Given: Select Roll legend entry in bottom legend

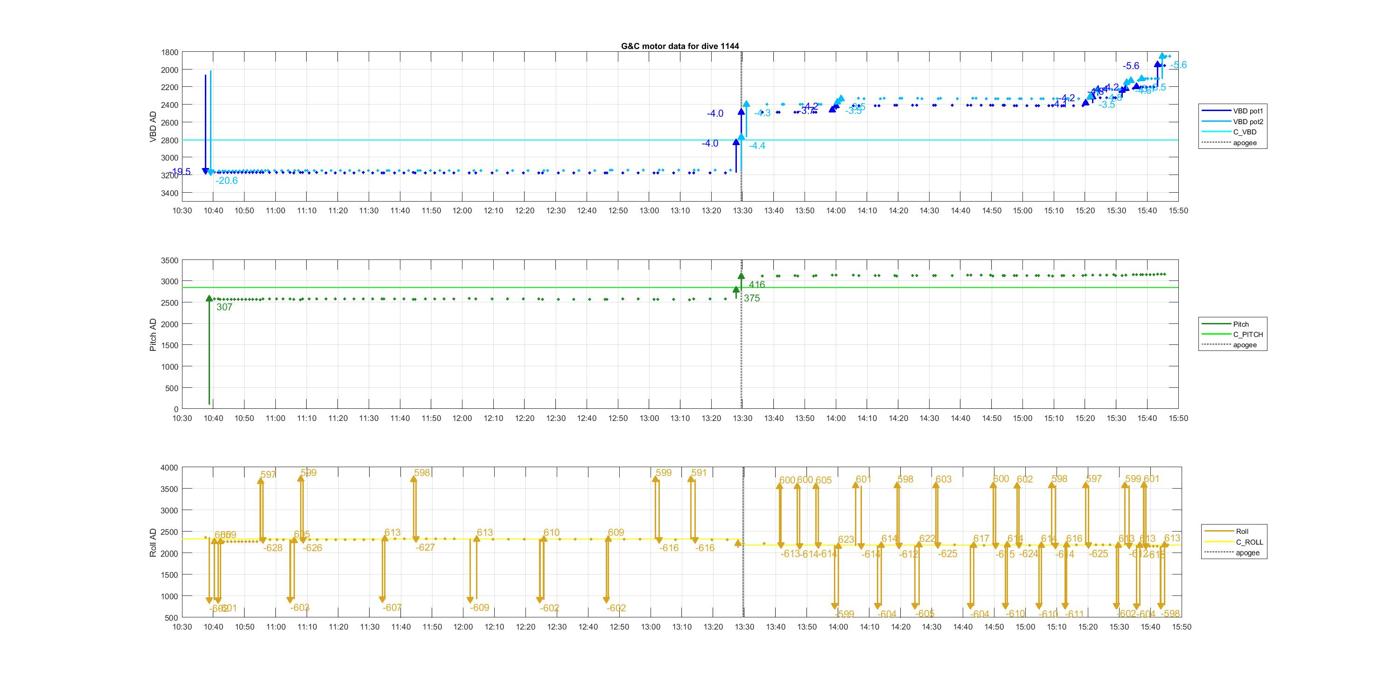Looking at the screenshot, I should tap(1234, 531).
